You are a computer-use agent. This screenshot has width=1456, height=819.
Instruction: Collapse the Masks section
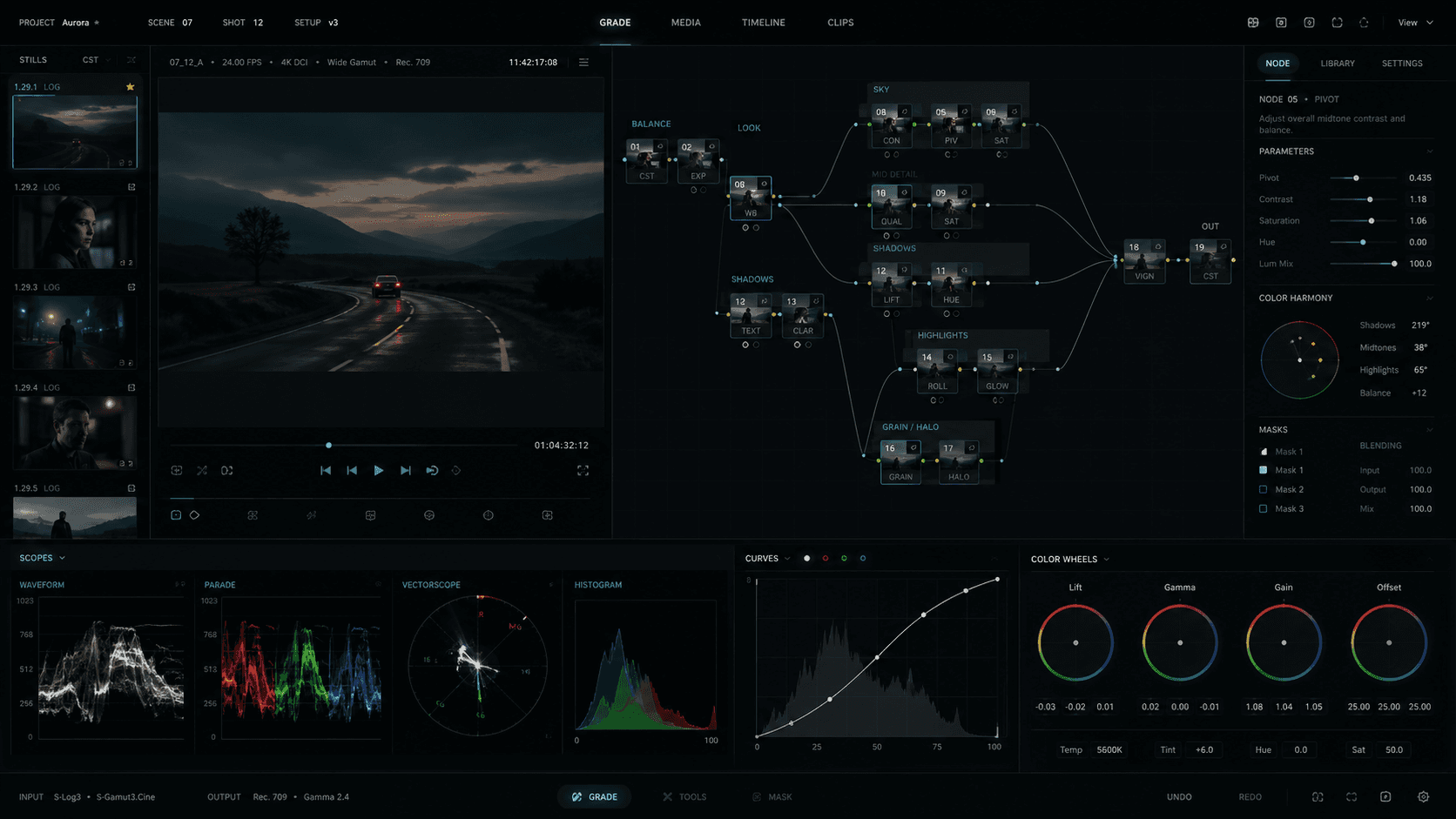1429,430
